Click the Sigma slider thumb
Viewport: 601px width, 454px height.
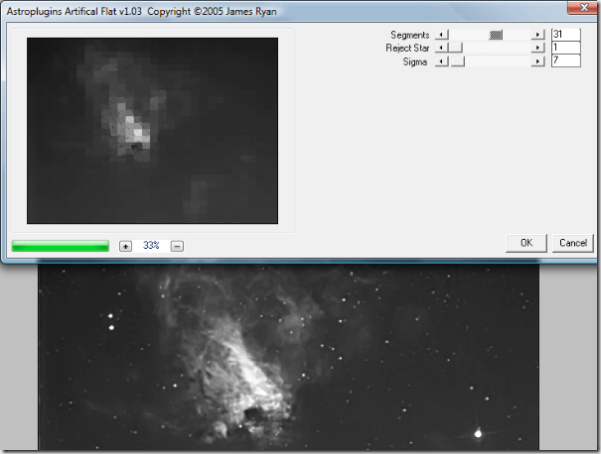pyautogui.click(x=458, y=61)
